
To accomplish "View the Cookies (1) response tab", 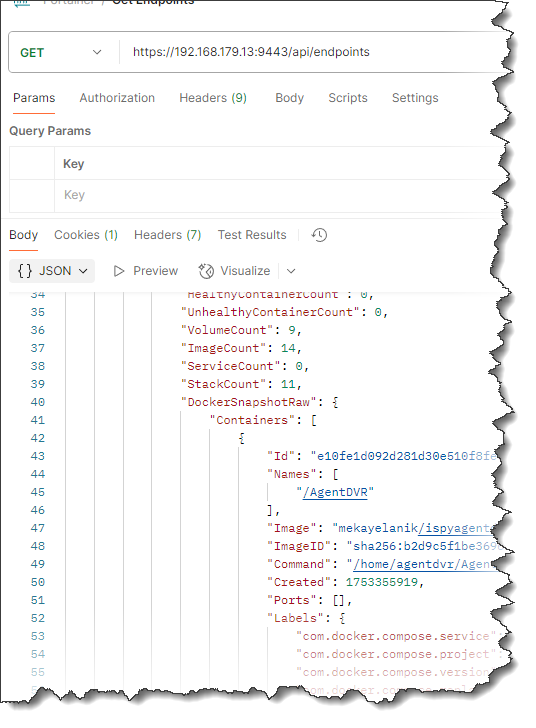I will (x=86, y=235).
